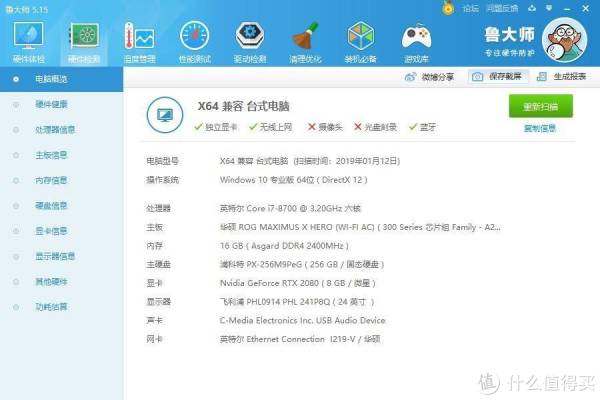The height and width of the screenshot is (400, 600).
Task: Click 飞利浦 PHL0914 monitor value
Action: tap(297, 302)
